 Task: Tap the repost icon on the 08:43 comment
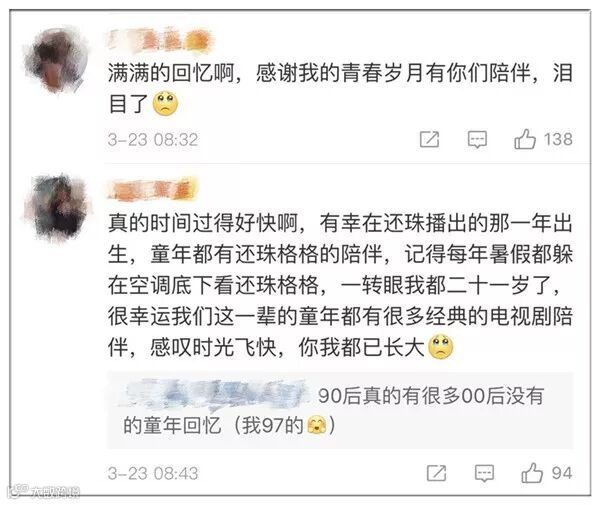tap(437, 473)
